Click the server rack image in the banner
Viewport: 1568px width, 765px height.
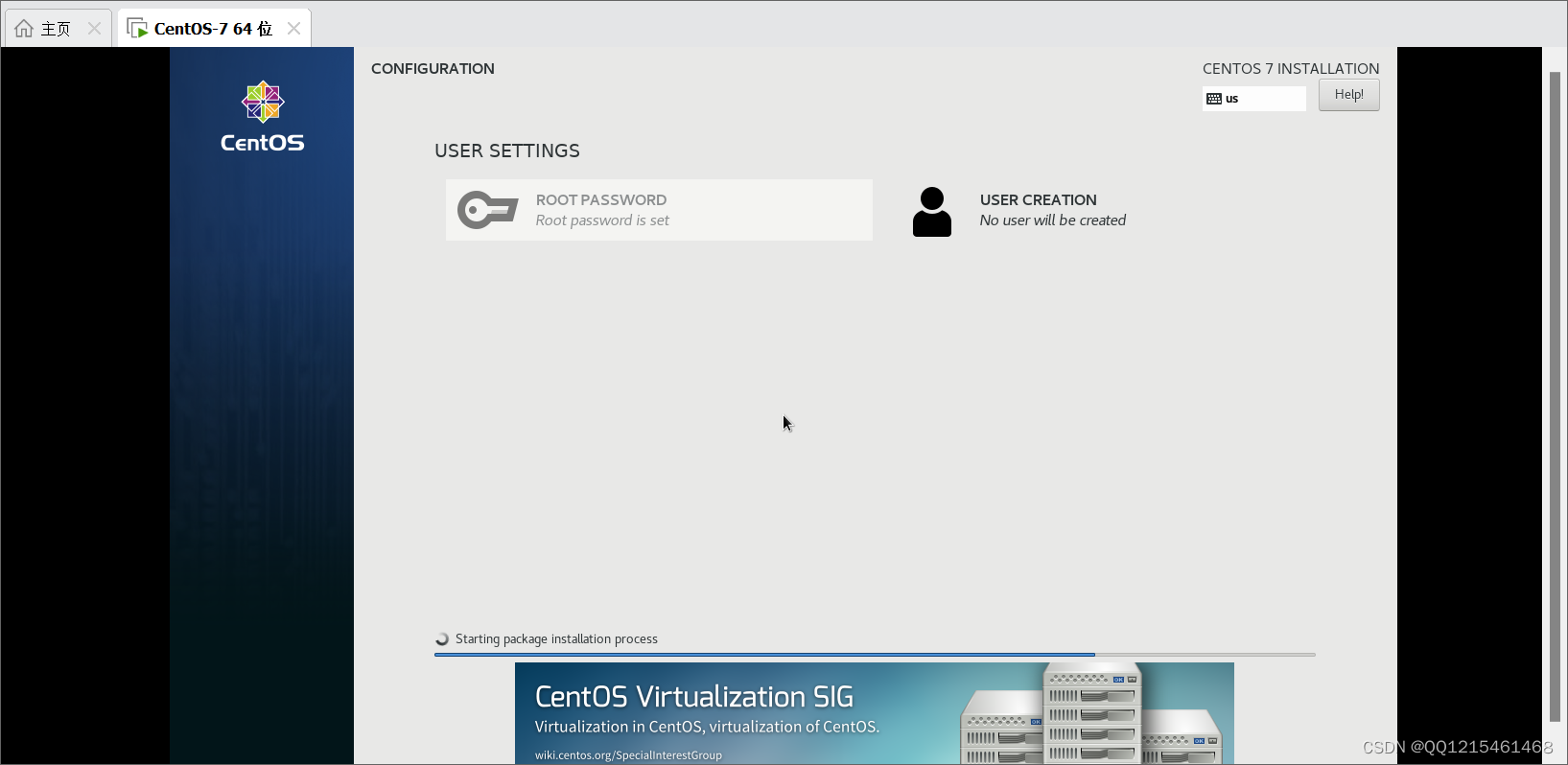point(1091,713)
